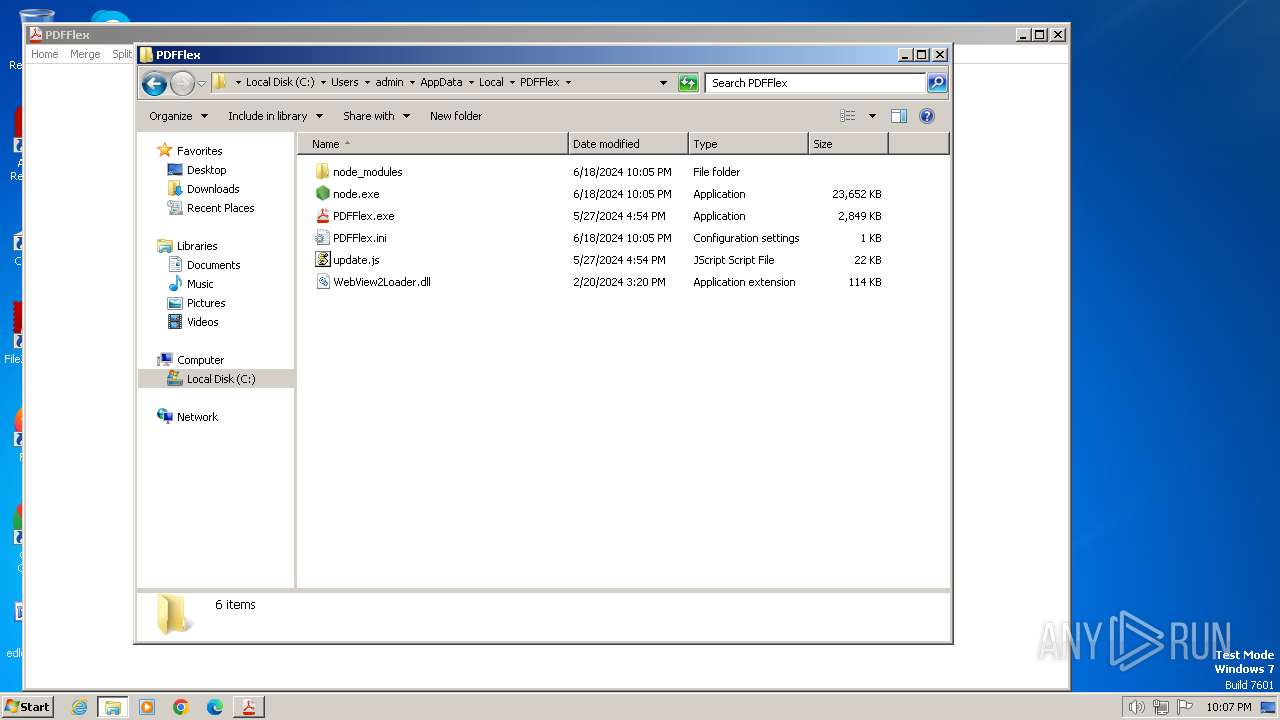The height and width of the screenshot is (720, 1280).
Task: Open Google Chrome from taskbar
Action: pos(181,707)
